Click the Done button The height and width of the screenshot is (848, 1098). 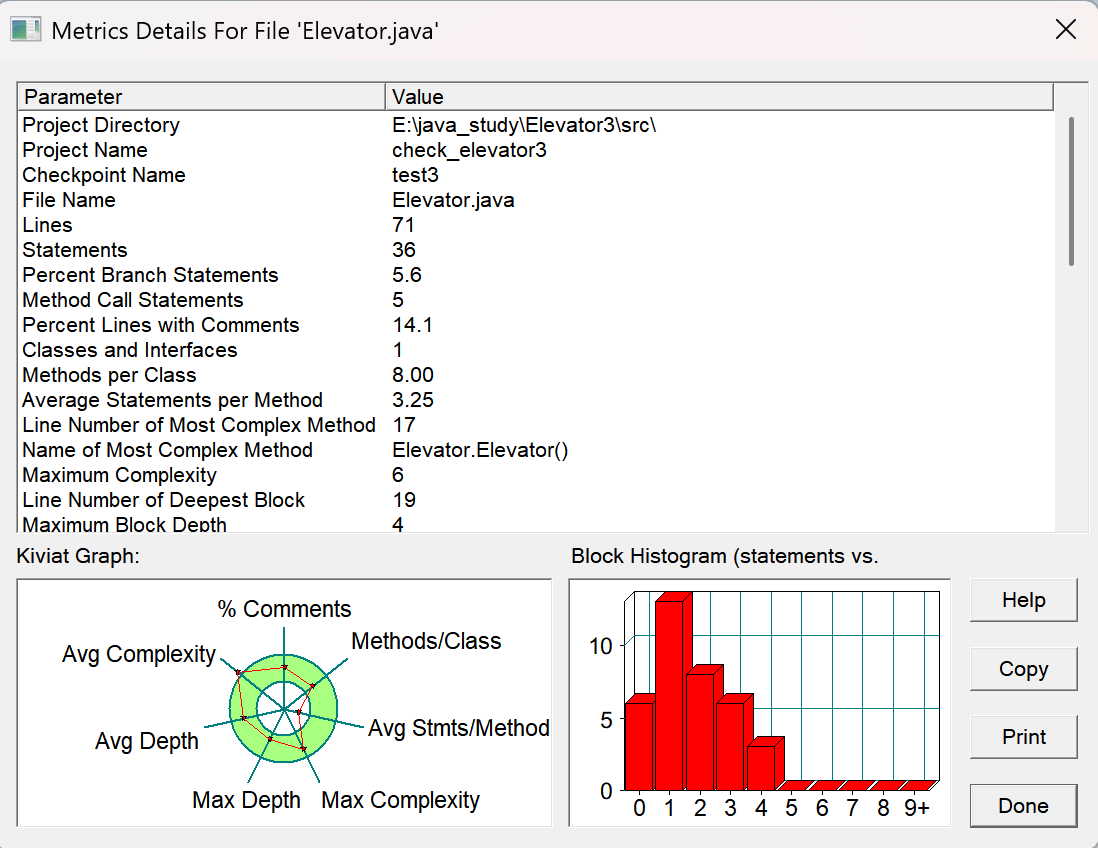click(1023, 805)
